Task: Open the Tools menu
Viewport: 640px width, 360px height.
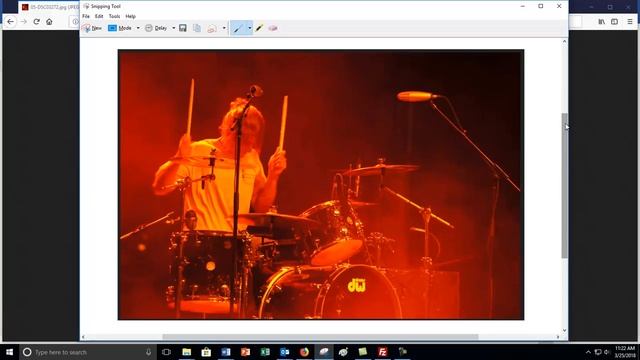Action: tap(114, 16)
